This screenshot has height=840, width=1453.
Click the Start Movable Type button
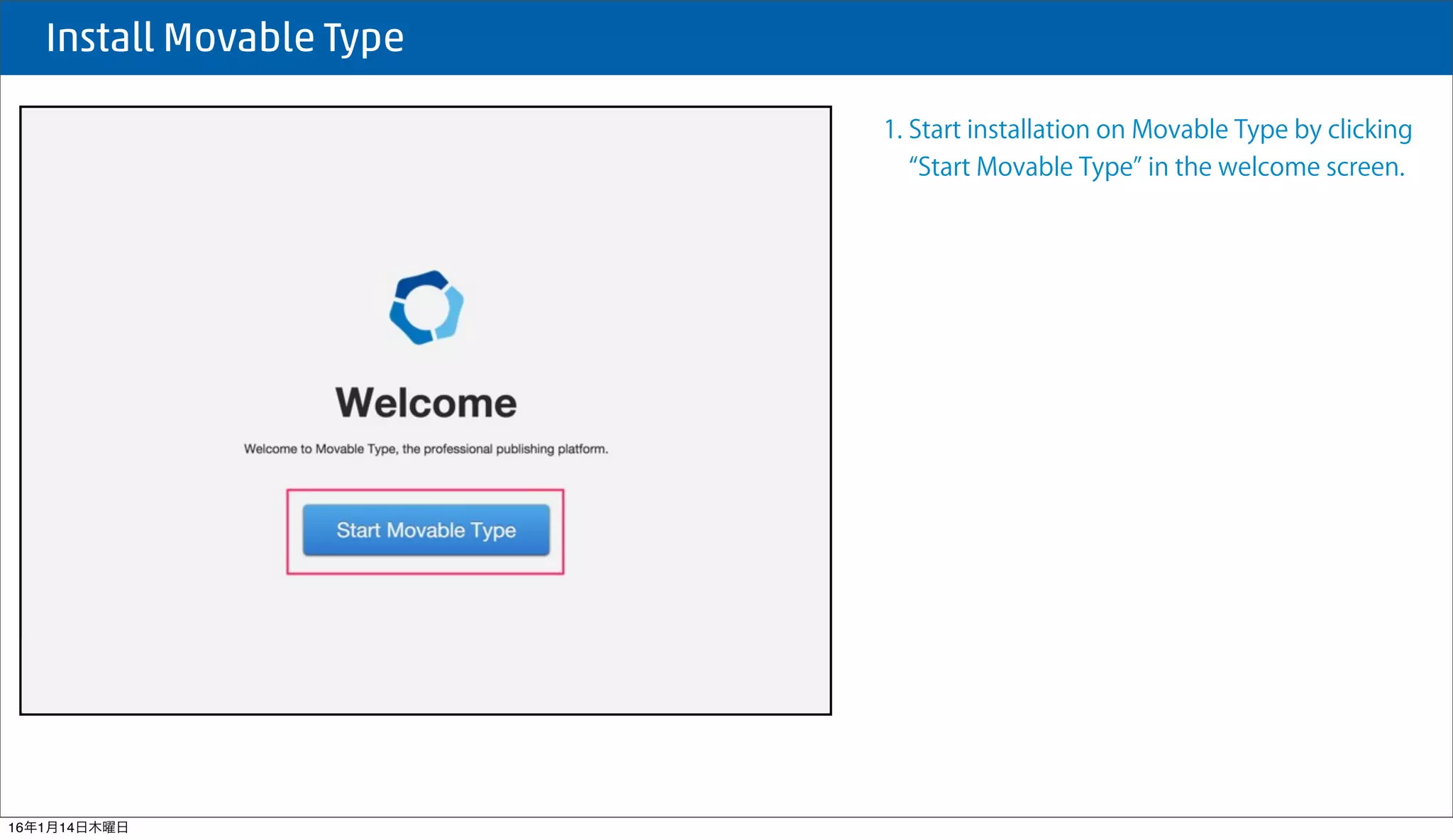tap(426, 530)
